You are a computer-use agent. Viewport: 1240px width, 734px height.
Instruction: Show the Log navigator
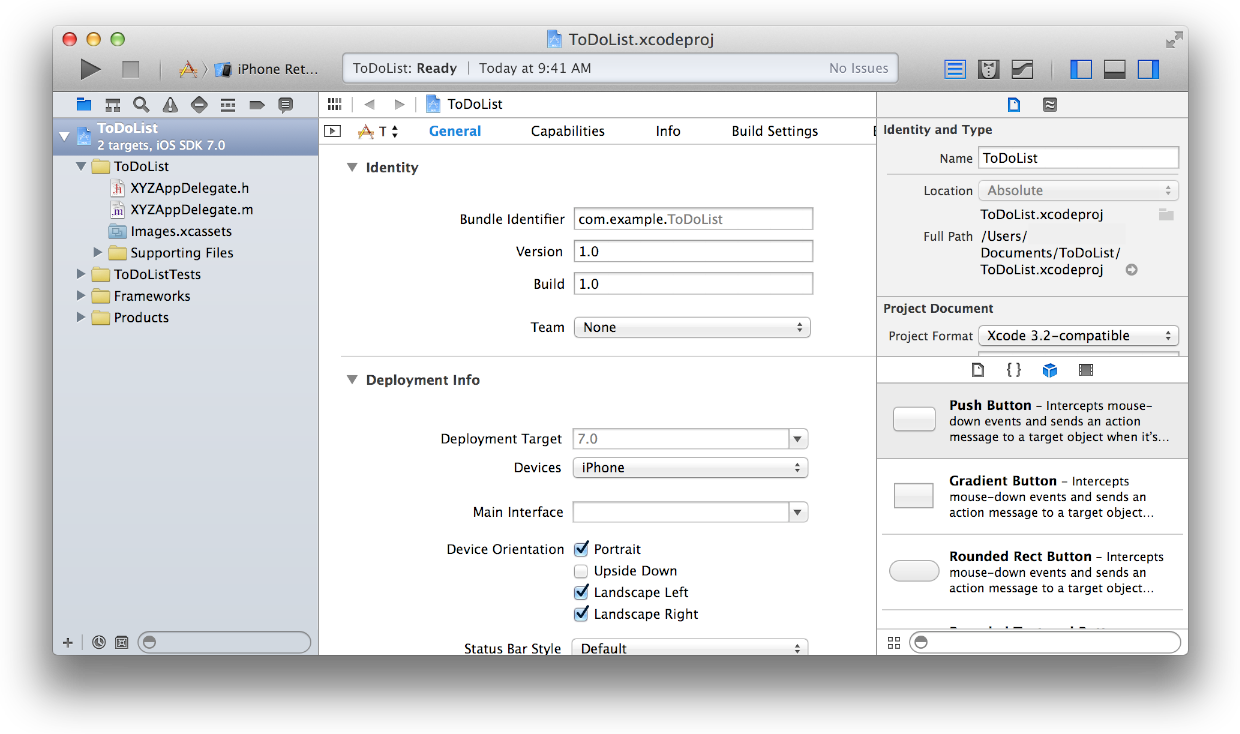tap(286, 104)
